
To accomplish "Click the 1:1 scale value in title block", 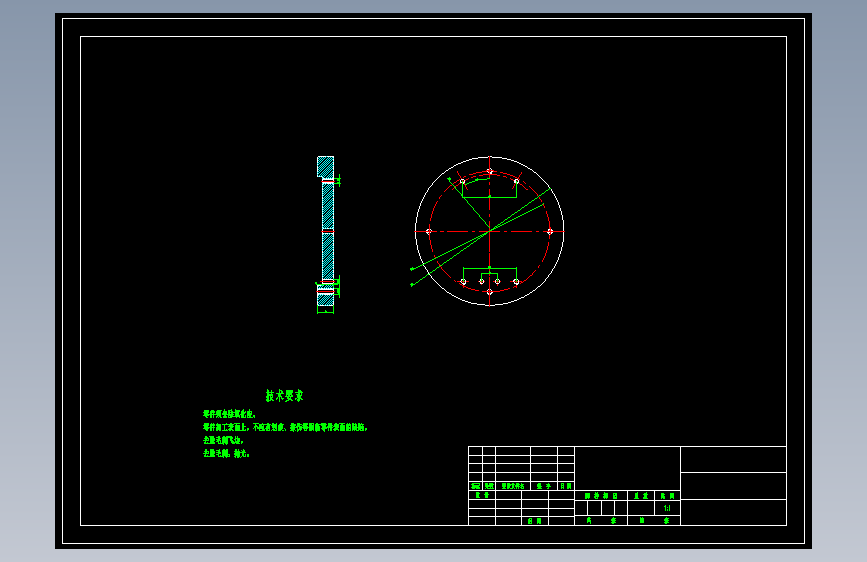I will point(667,508).
